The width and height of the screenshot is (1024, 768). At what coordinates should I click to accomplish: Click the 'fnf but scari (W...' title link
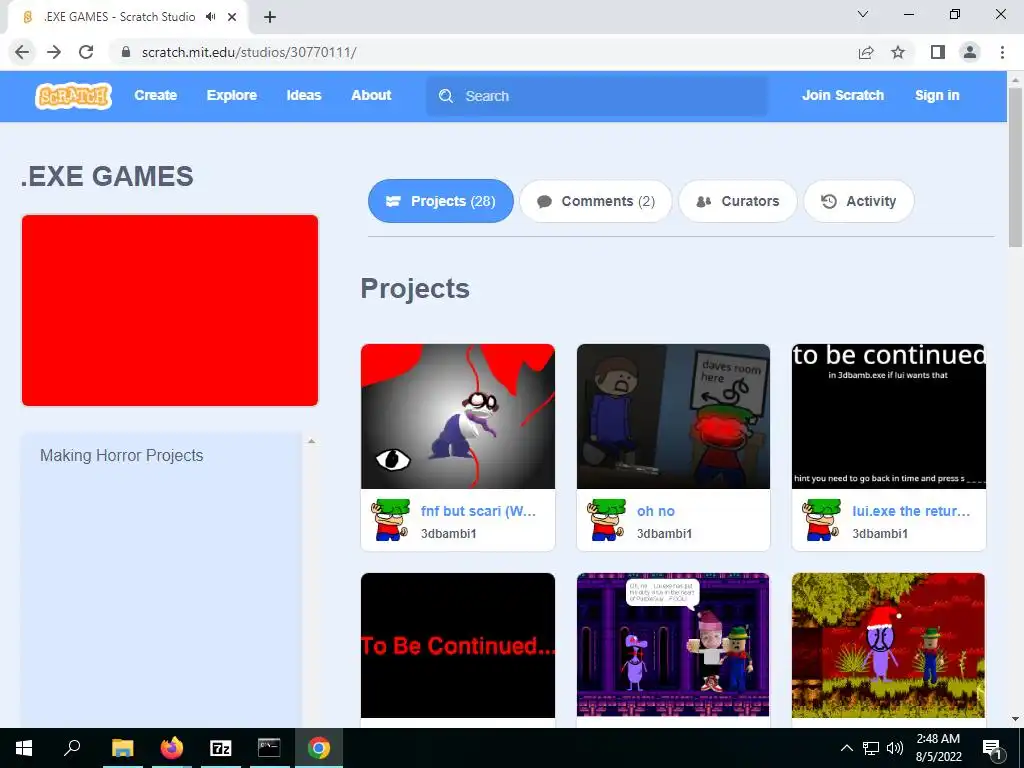click(x=478, y=511)
